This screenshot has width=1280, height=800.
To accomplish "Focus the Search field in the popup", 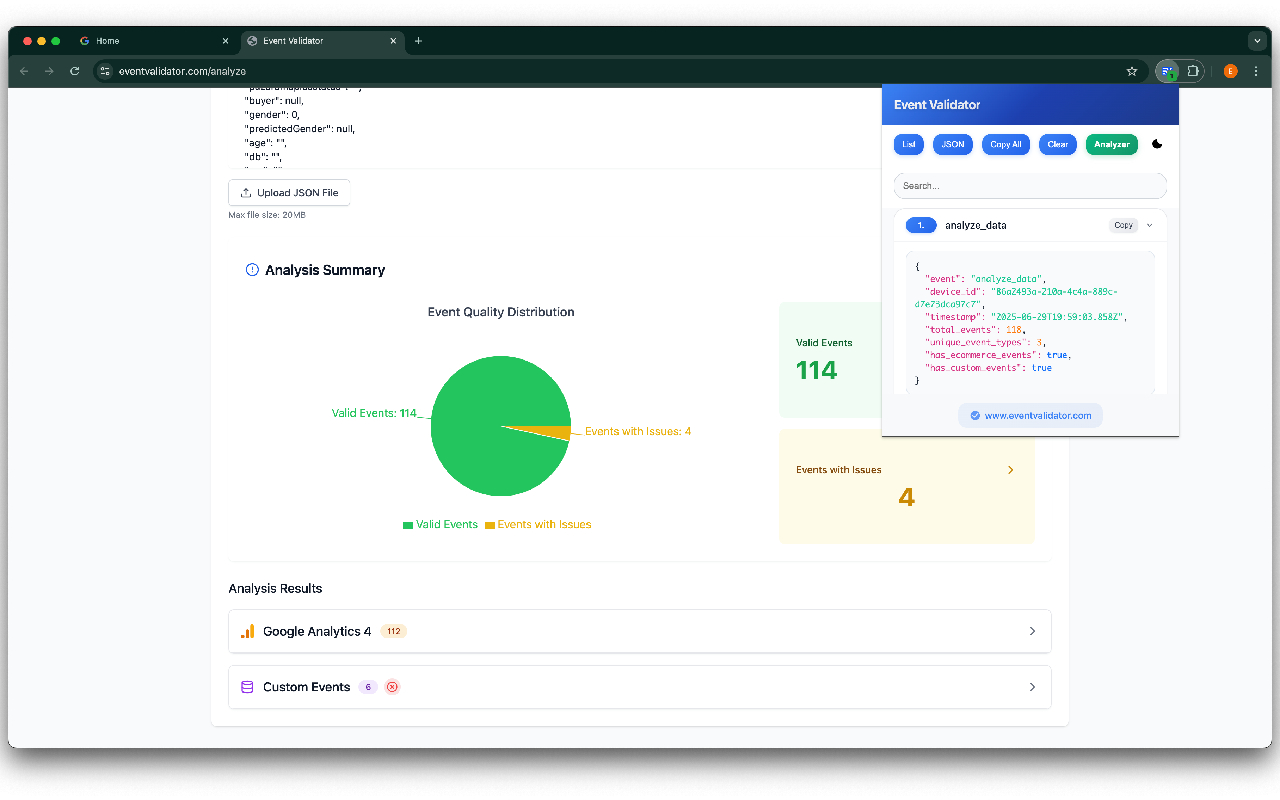I will [1030, 186].
